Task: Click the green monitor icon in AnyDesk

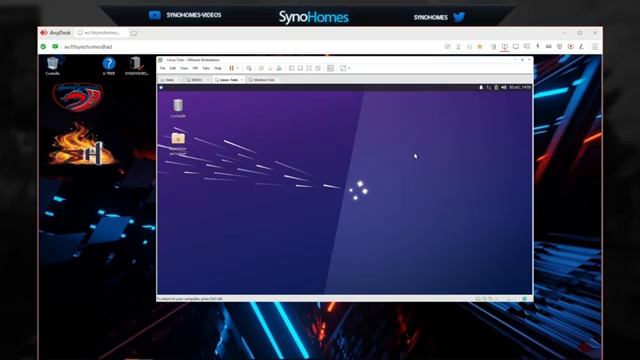Action: (x=55, y=47)
